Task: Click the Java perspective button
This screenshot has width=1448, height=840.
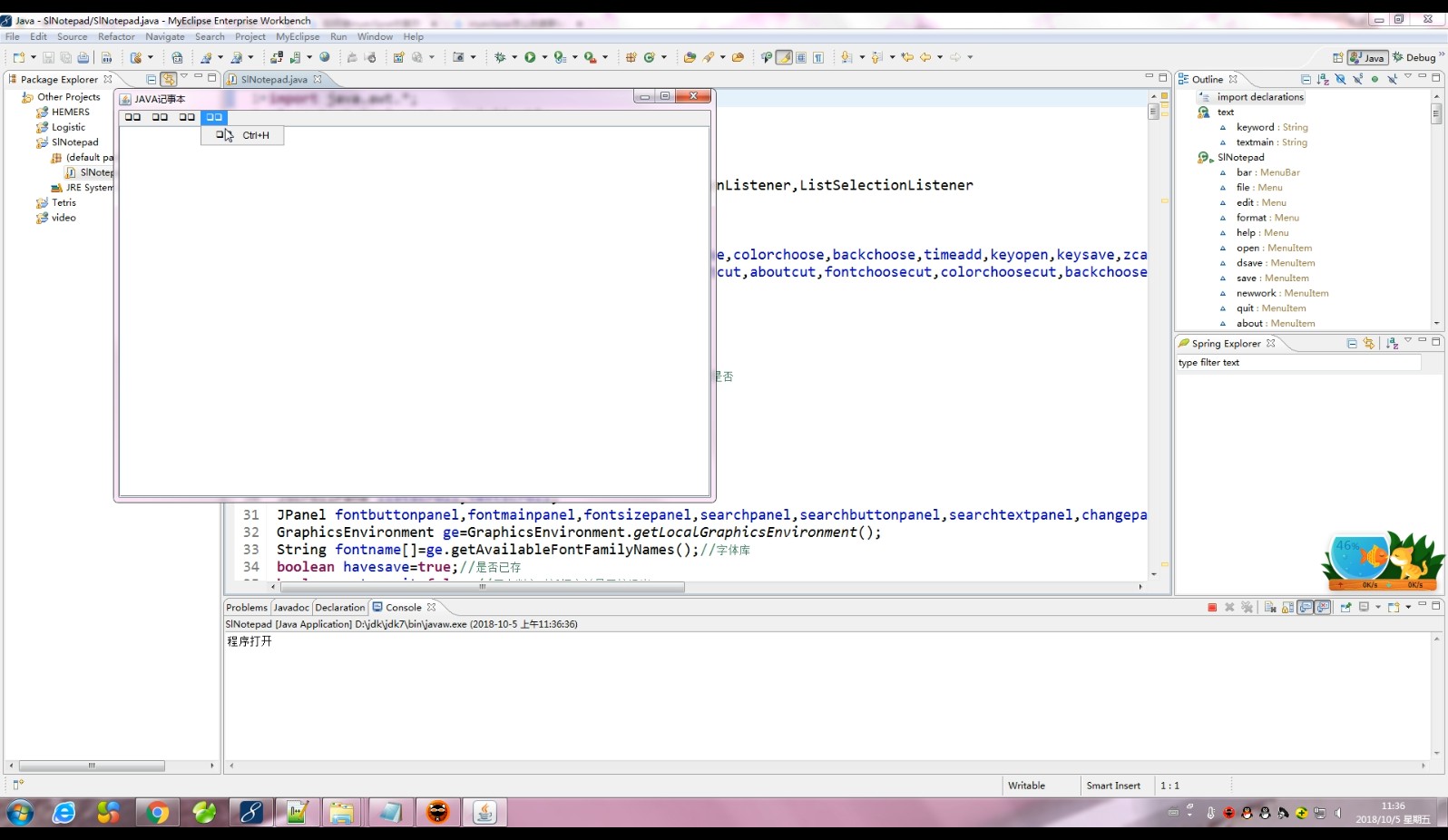Action: [1367, 57]
